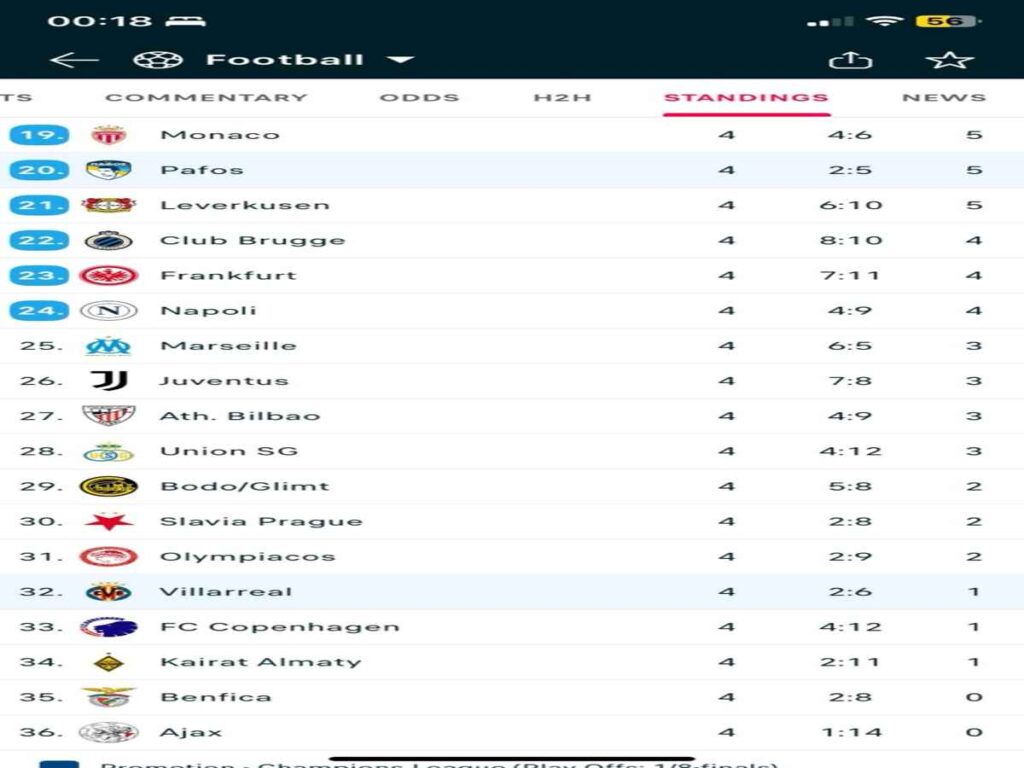This screenshot has width=1024, height=768.
Task: Tap the Napoli club crest
Action: (x=108, y=311)
